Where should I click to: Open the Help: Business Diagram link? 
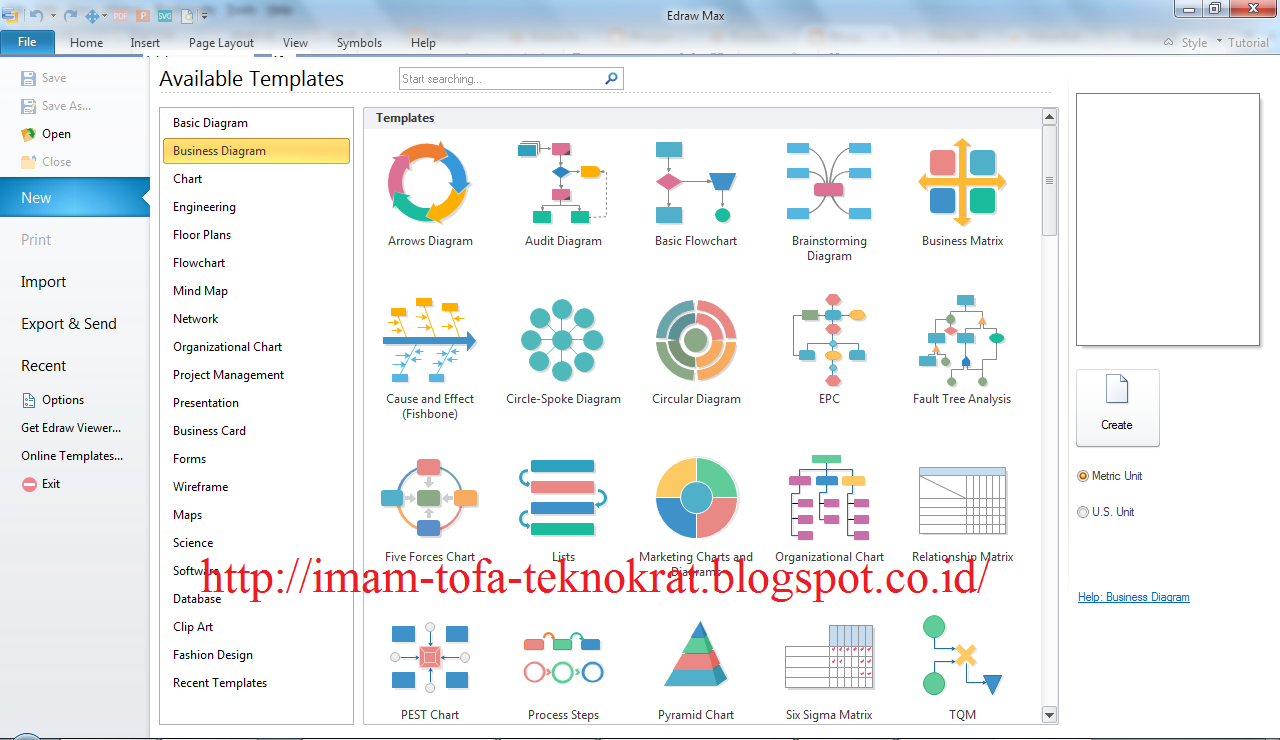(1134, 597)
